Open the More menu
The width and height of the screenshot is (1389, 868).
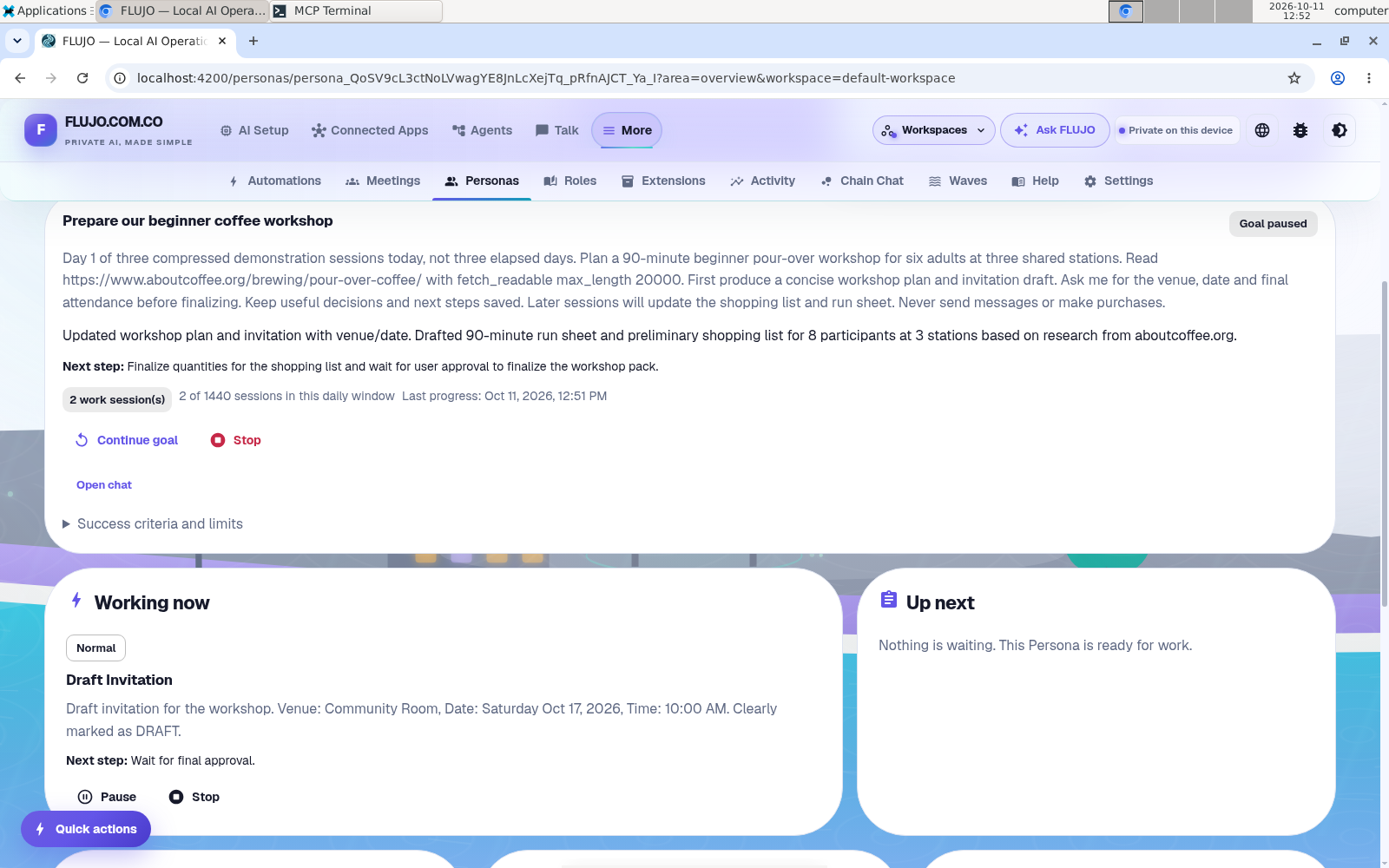[x=627, y=130]
